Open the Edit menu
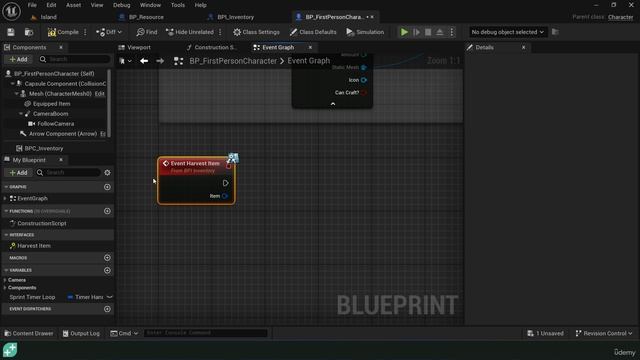This screenshot has width=640, height=360. coord(51,5)
